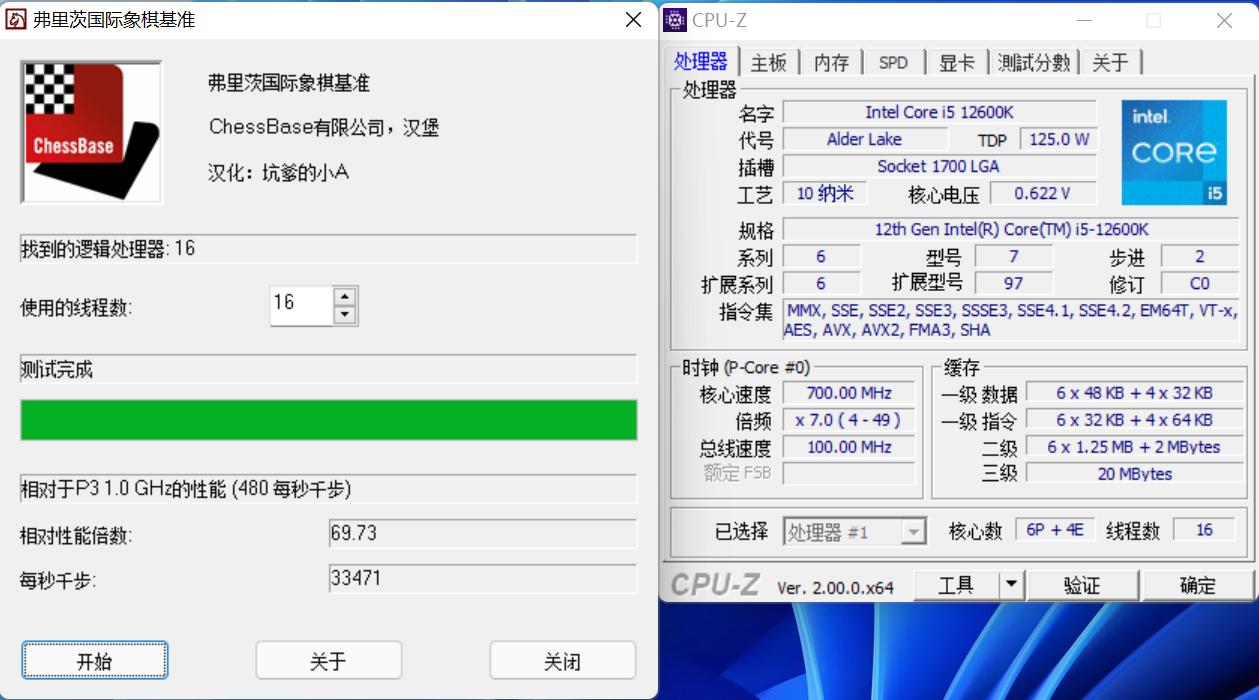Image resolution: width=1259 pixels, height=700 pixels.
Task: Click the Fritz Chess Benchmark titlebar icon
Action: (14, 19)
